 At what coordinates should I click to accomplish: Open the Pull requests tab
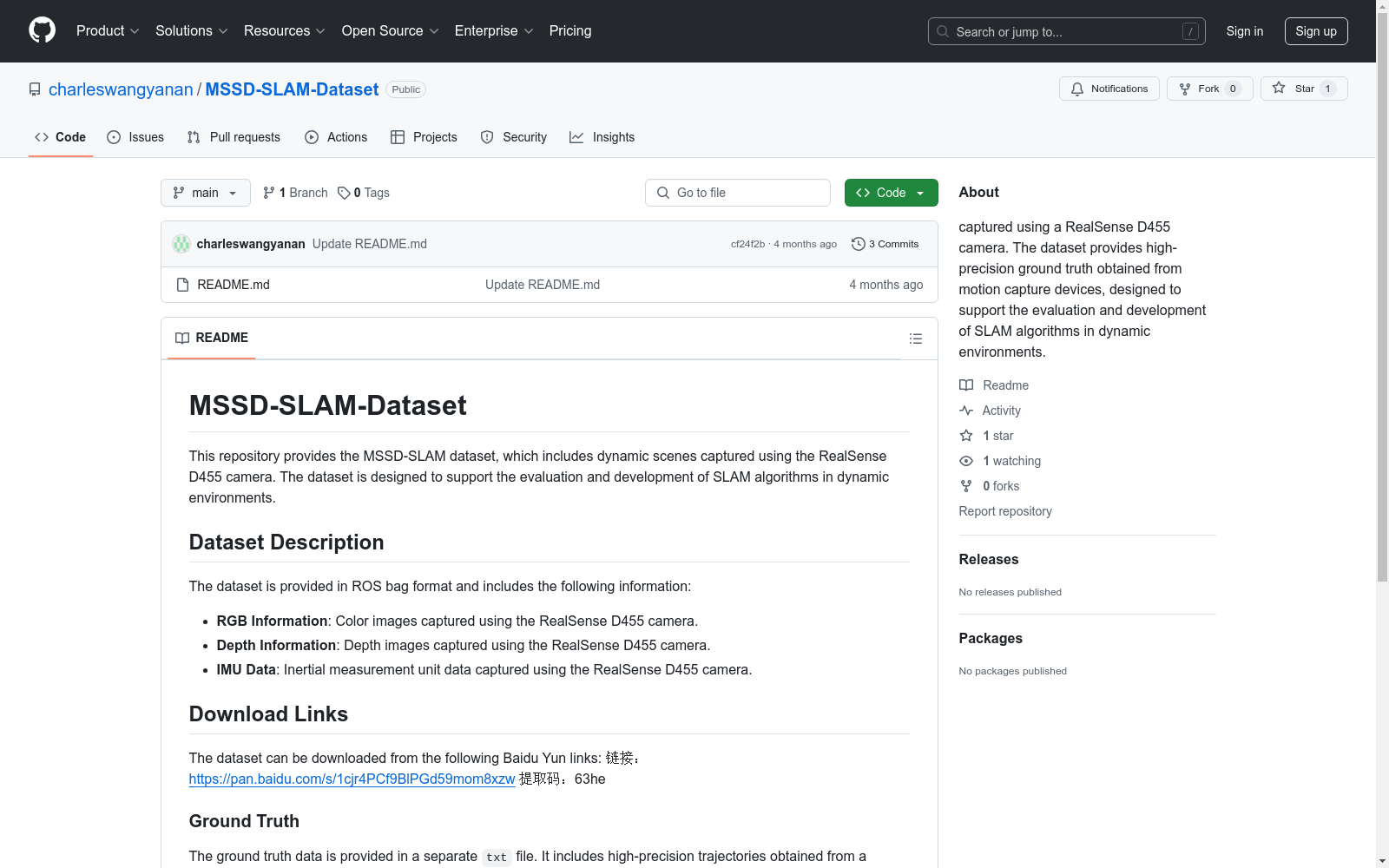click(234, 137)
